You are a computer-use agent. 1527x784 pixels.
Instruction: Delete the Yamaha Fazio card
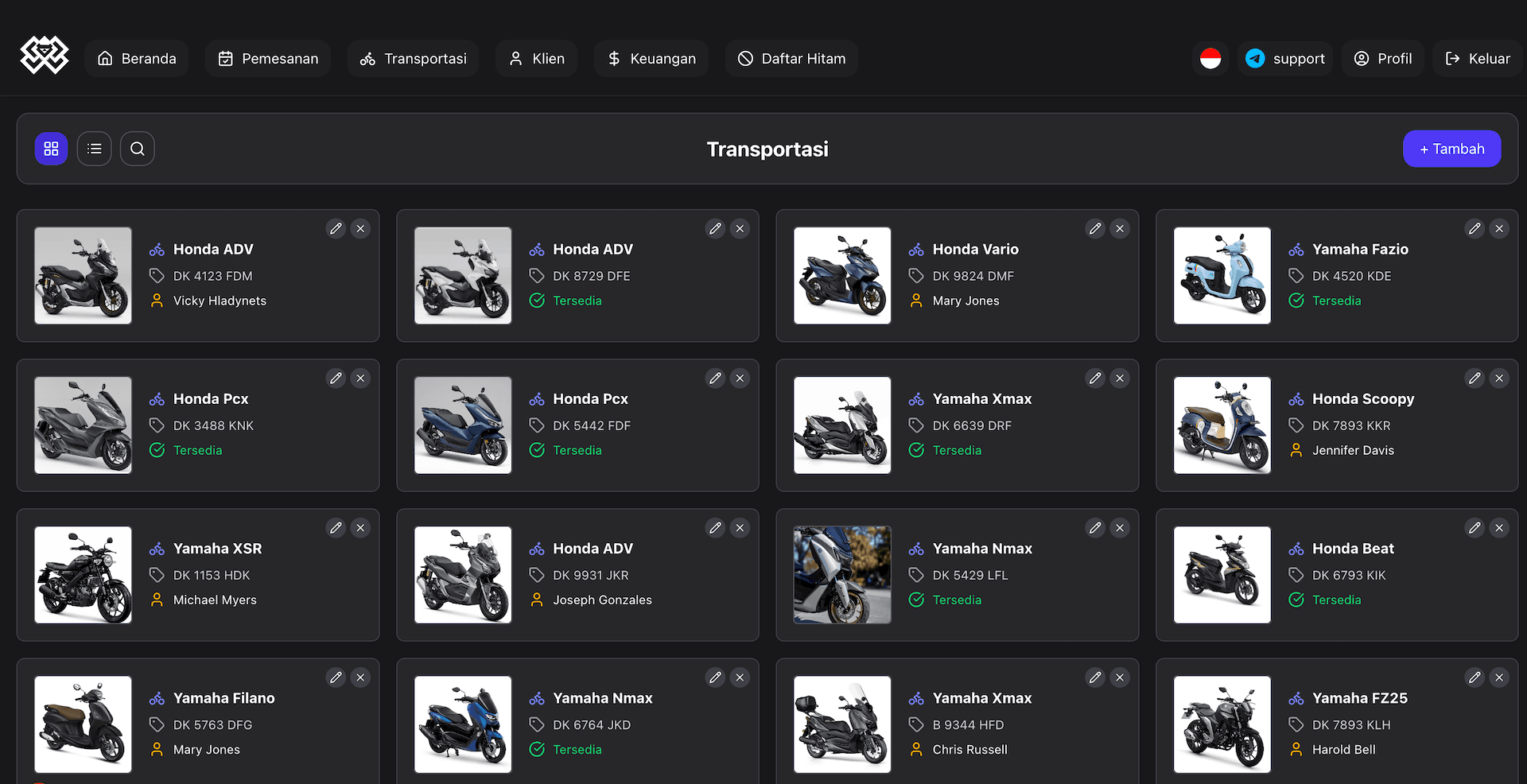(1500, 229)
